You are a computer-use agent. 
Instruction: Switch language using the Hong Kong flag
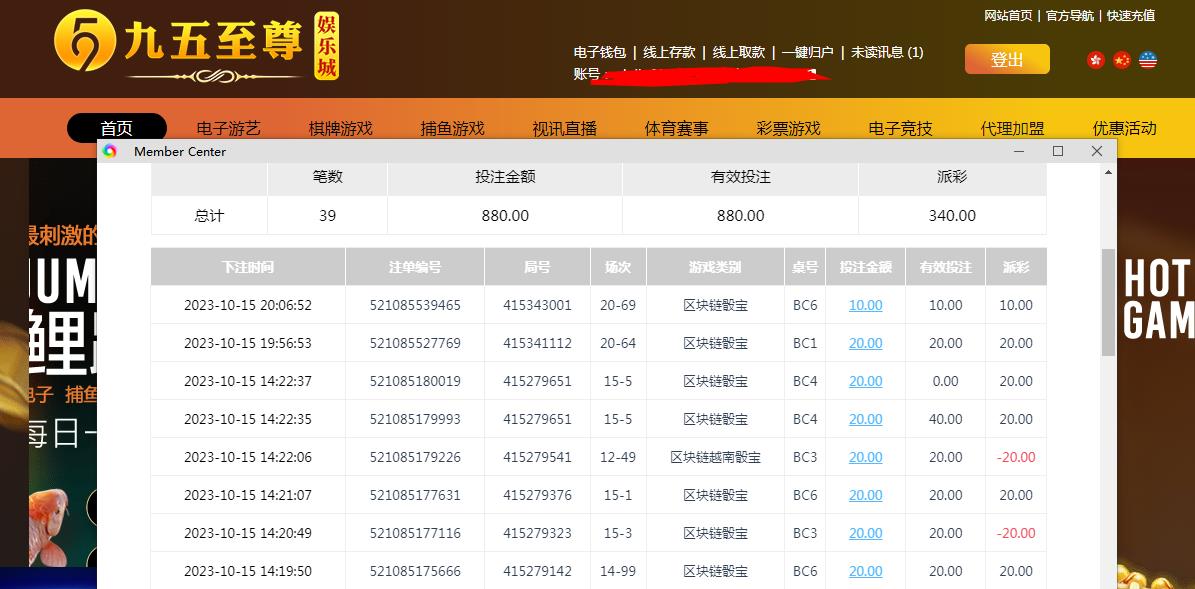1096,60
